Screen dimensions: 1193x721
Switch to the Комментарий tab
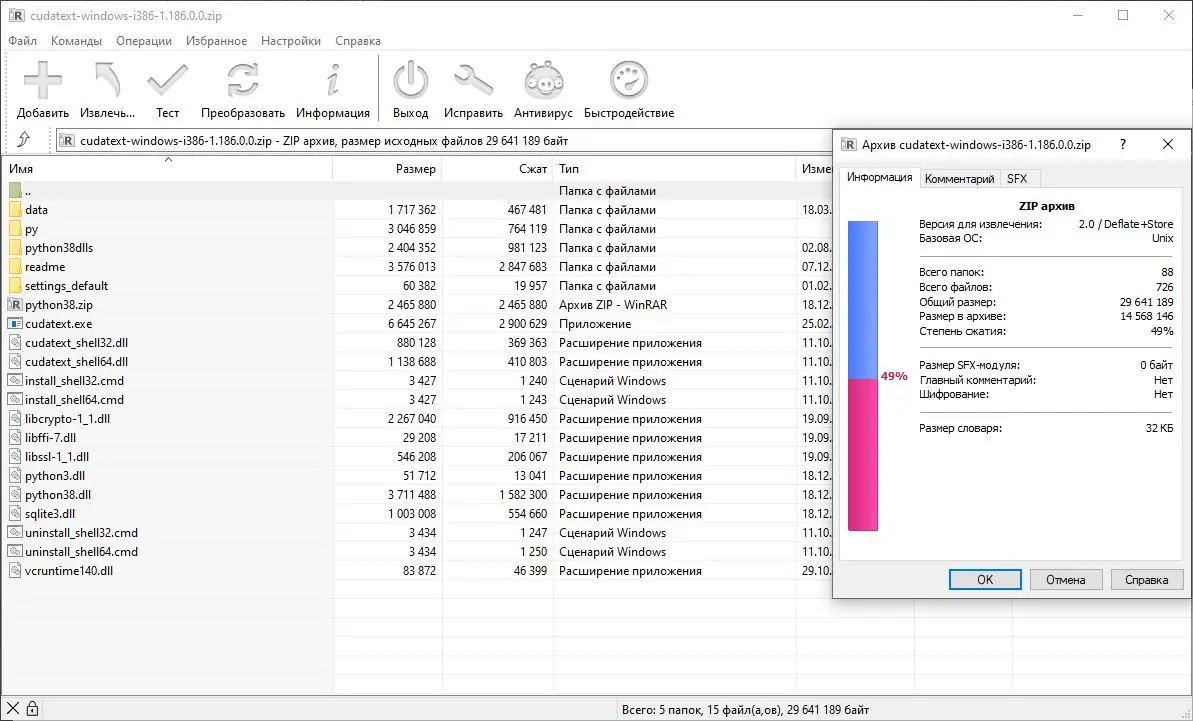(959, 179)
